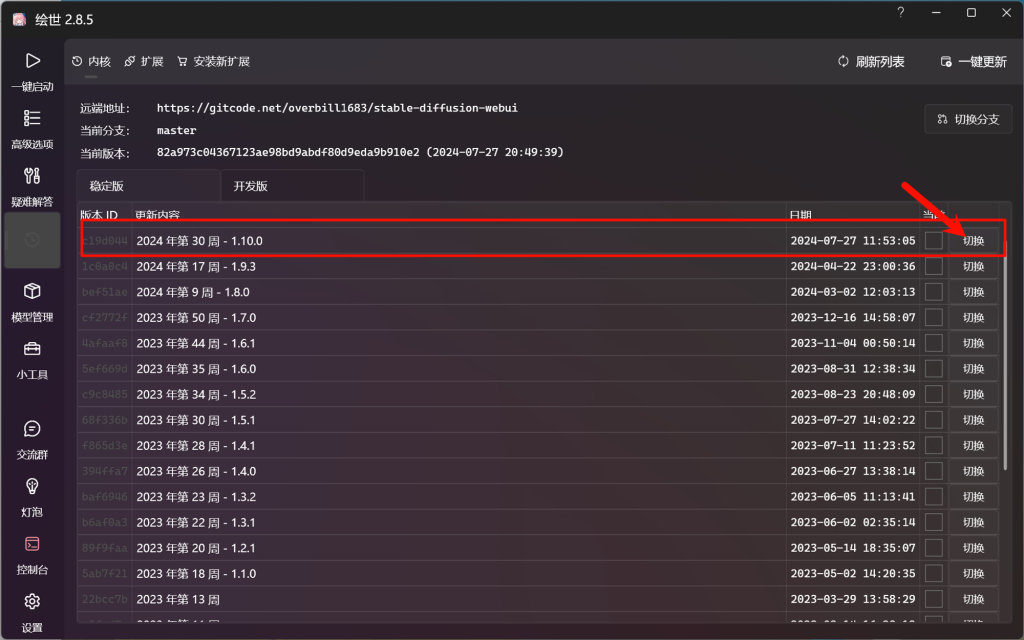1024x640 pixels.
Task: Click the 一键更新 one-click update button
Action: [x=973, y=62]
